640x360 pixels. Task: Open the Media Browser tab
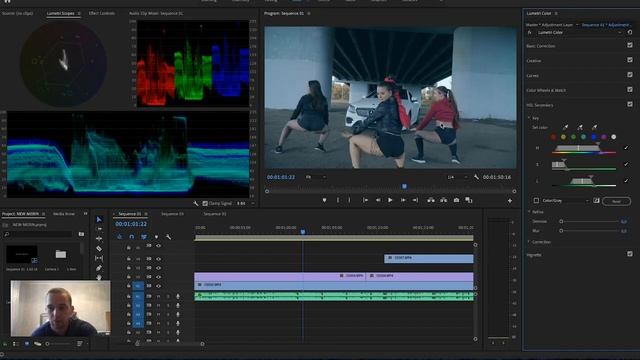click(x=64, y=214)
